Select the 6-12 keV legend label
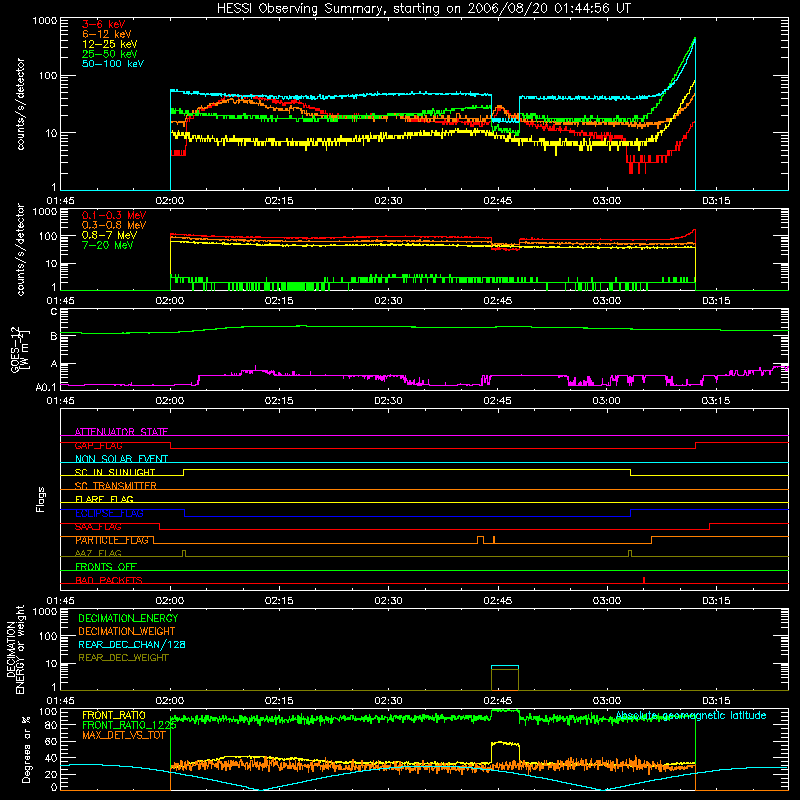This screenshot has height=800, width=800. [x=106, y=34]
